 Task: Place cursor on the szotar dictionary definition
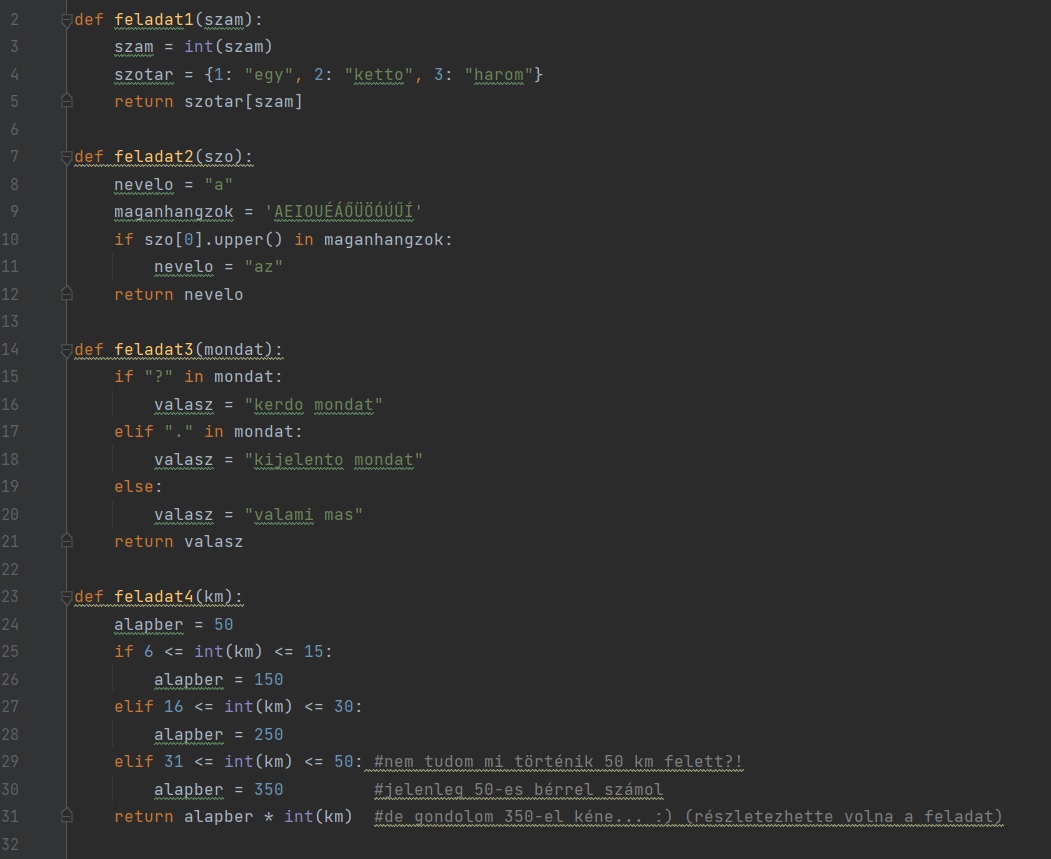pyautogui.click(x=328, y=74)
